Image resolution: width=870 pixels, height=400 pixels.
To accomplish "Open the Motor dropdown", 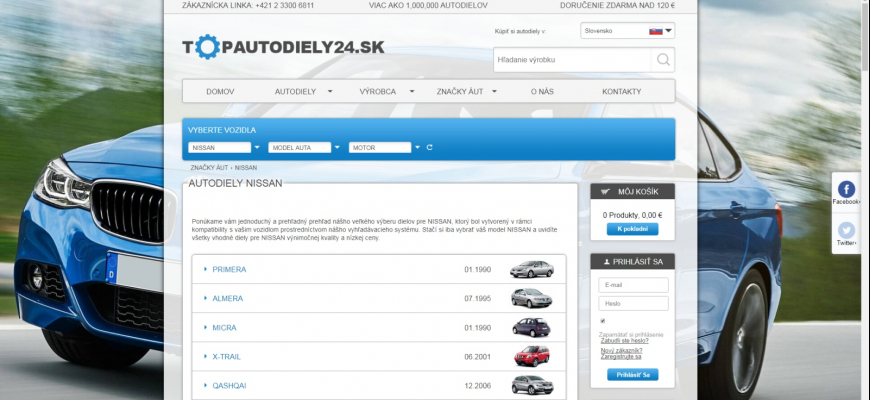I will pyautogui.click(x=385, y=148).
